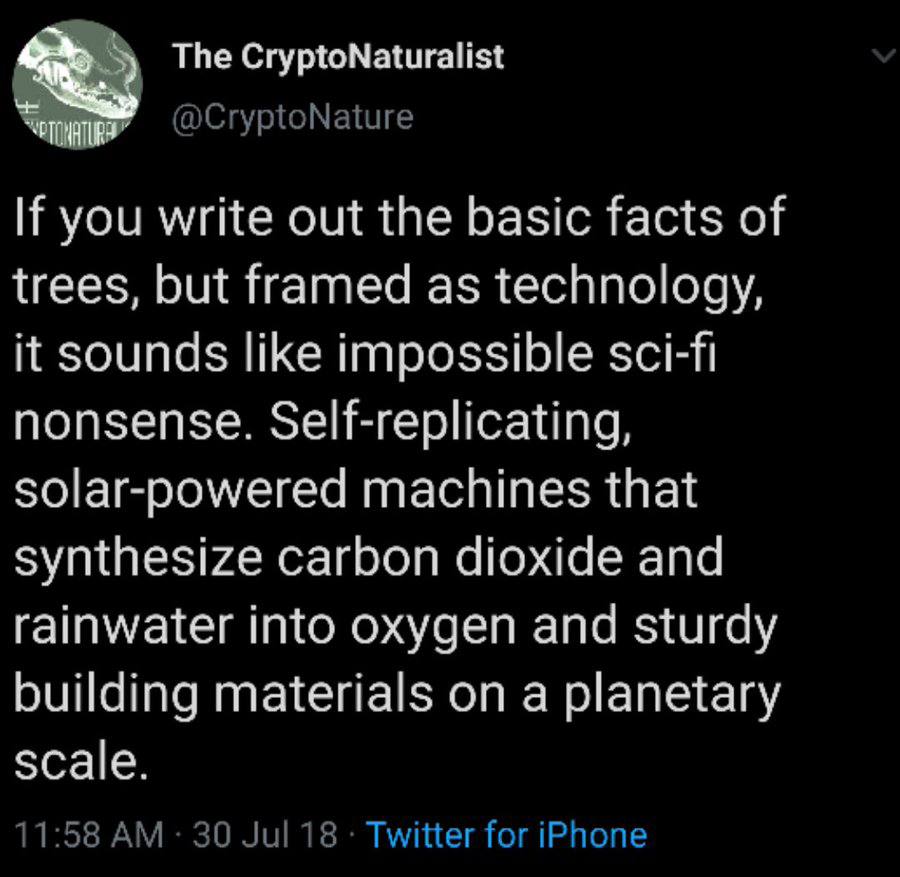Open the @CryptoNature handle link
This screenshot has height=877, width=900.
pyautogui.click(x=293, y=117)
